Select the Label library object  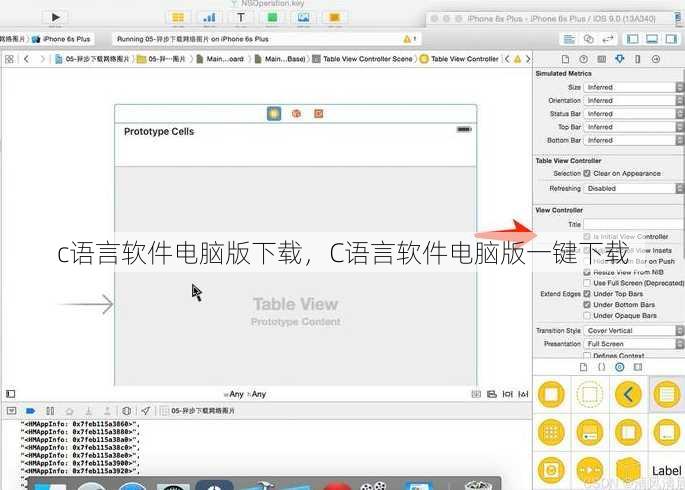[667, 471]
